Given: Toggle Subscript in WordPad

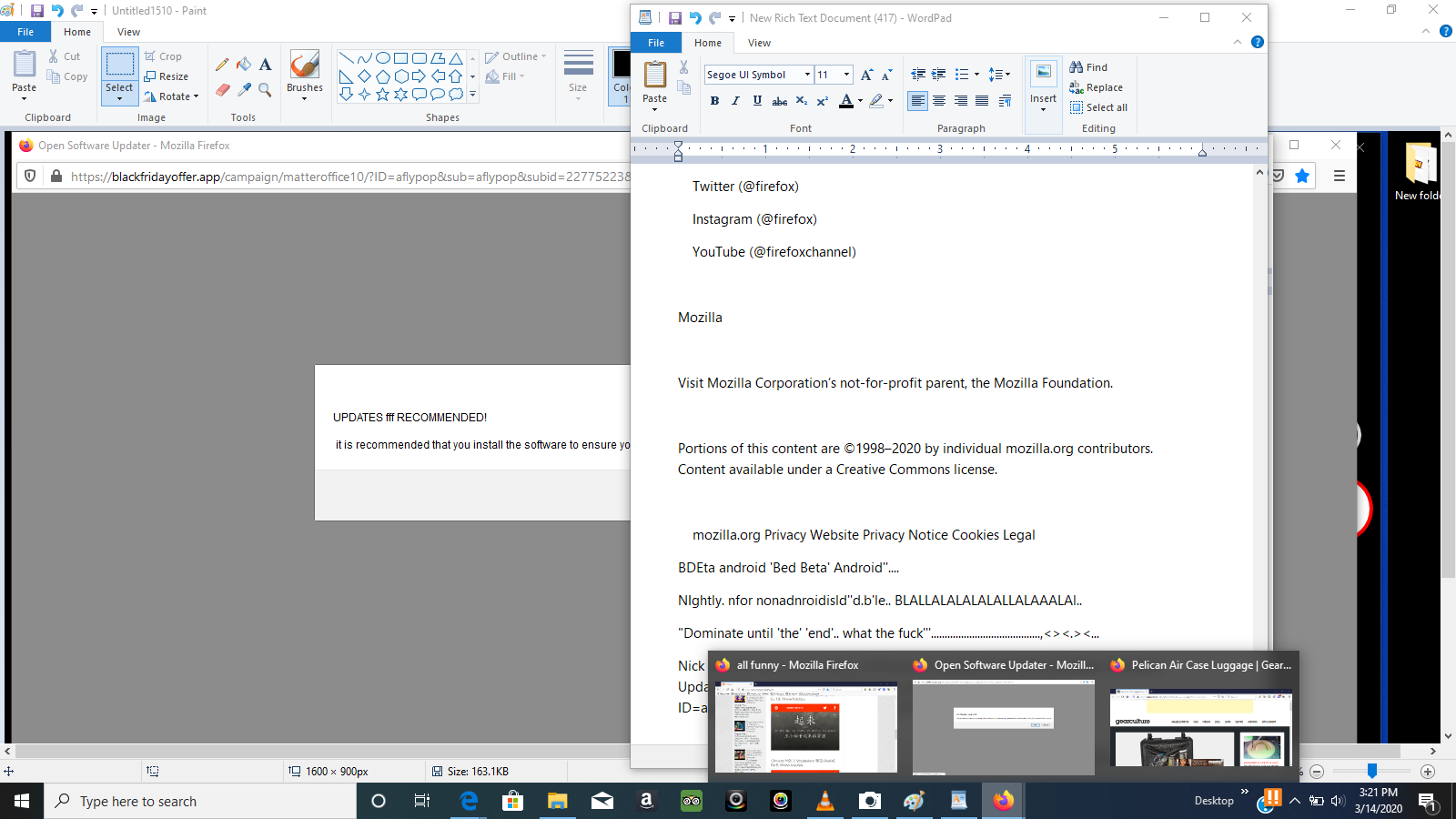Looking at the screenshot, I should click(802, 101).
